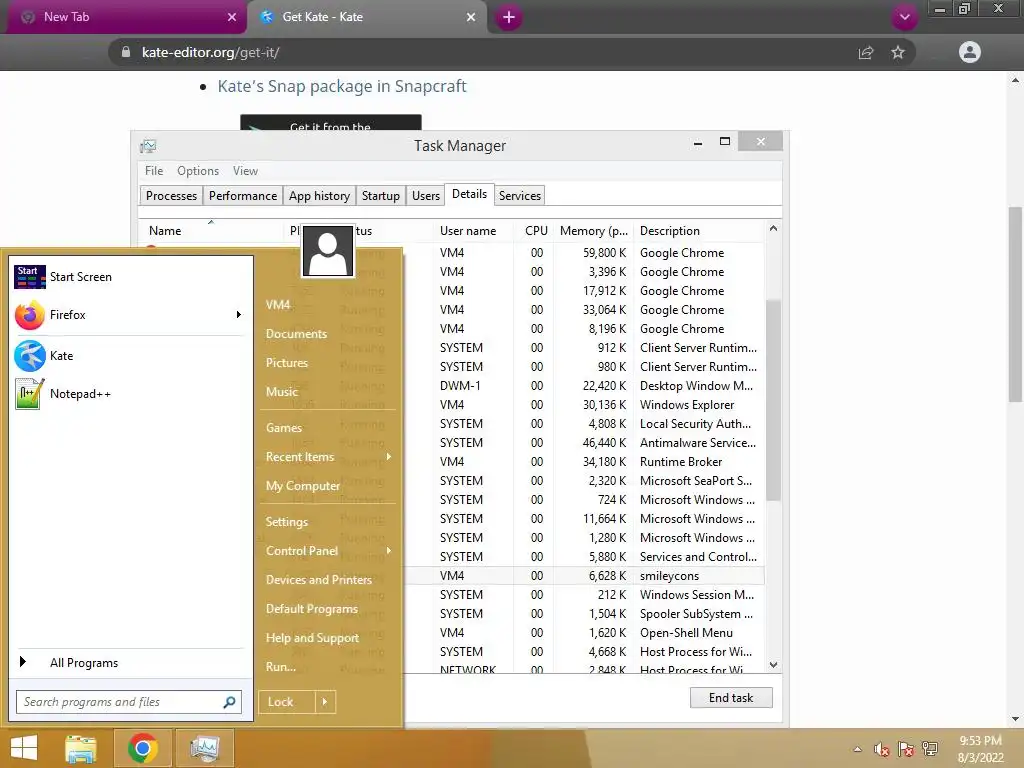Viewport: 1024px width, 768px height.
Task: Open Action Center flag tray icon
Action: 906,749
